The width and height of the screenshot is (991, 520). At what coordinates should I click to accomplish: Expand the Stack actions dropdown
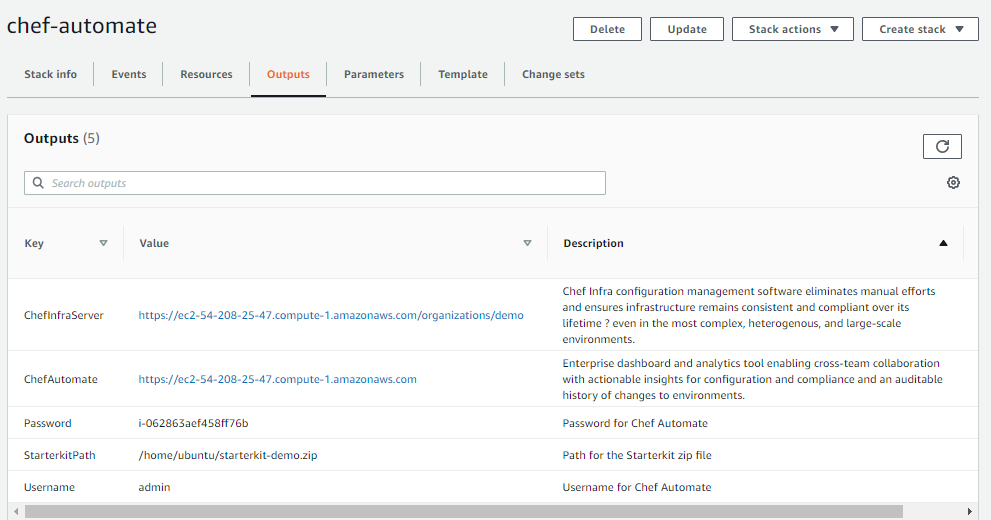coord(792,29)
